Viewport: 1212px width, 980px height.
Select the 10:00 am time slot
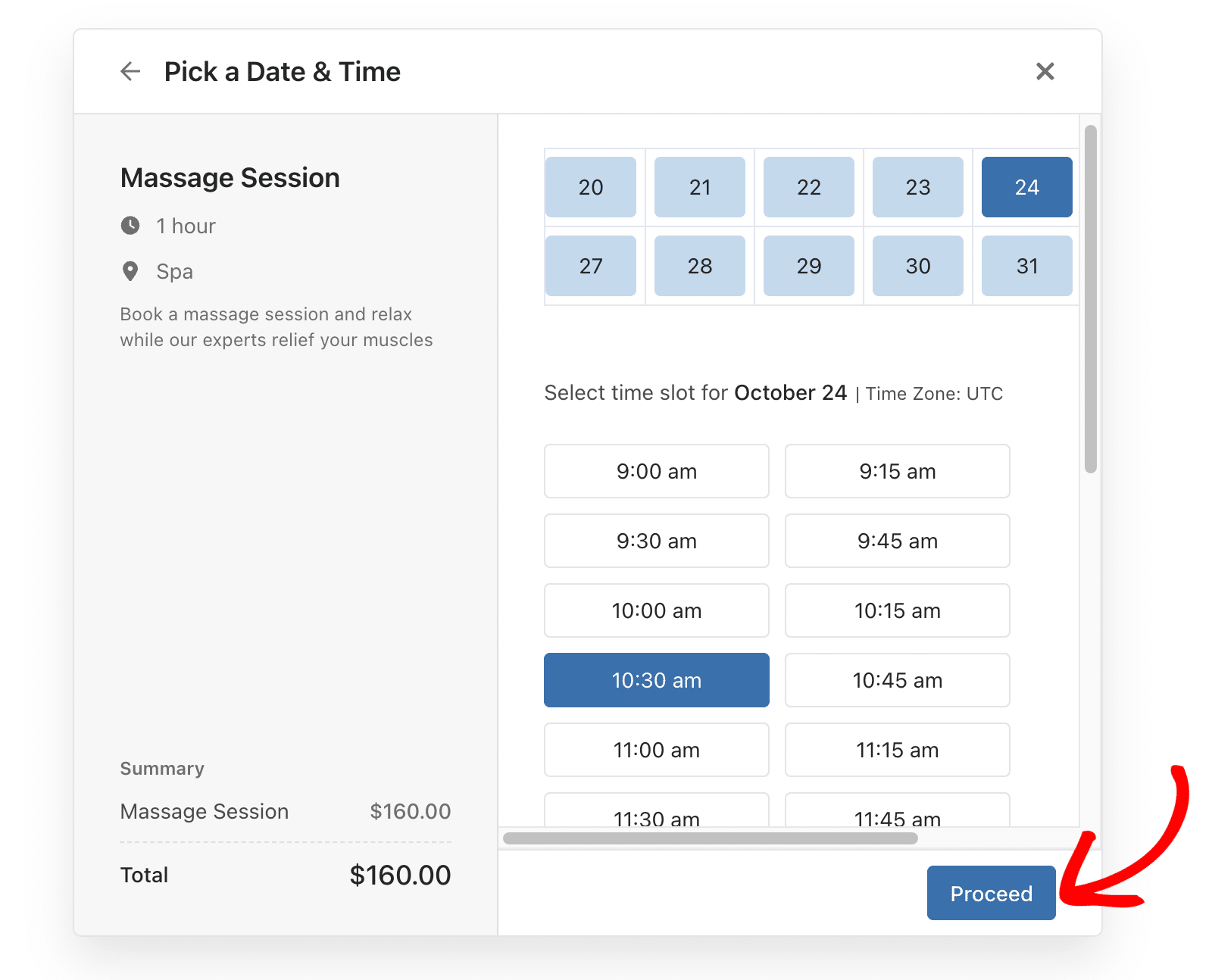point(656,610)
